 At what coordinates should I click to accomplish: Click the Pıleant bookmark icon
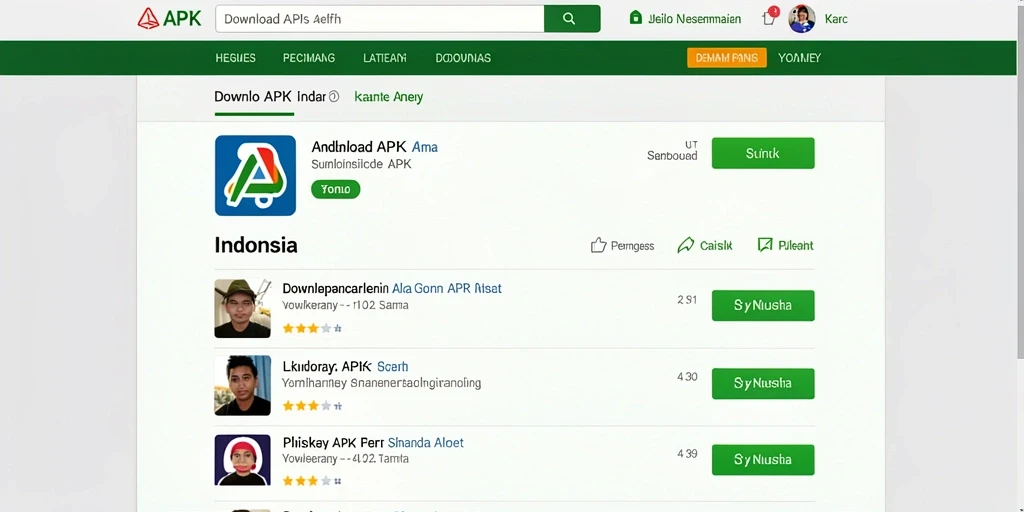765,245
